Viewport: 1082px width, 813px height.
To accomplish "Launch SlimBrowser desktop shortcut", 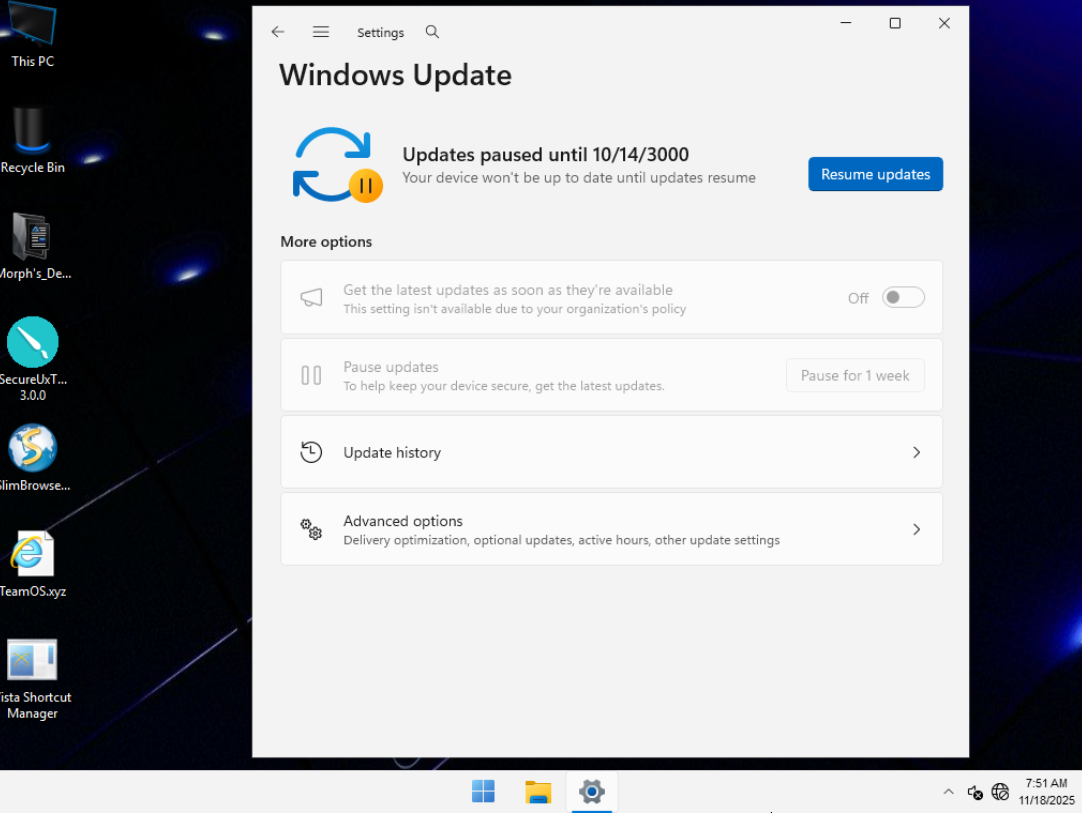I will [x=33, y=449].
